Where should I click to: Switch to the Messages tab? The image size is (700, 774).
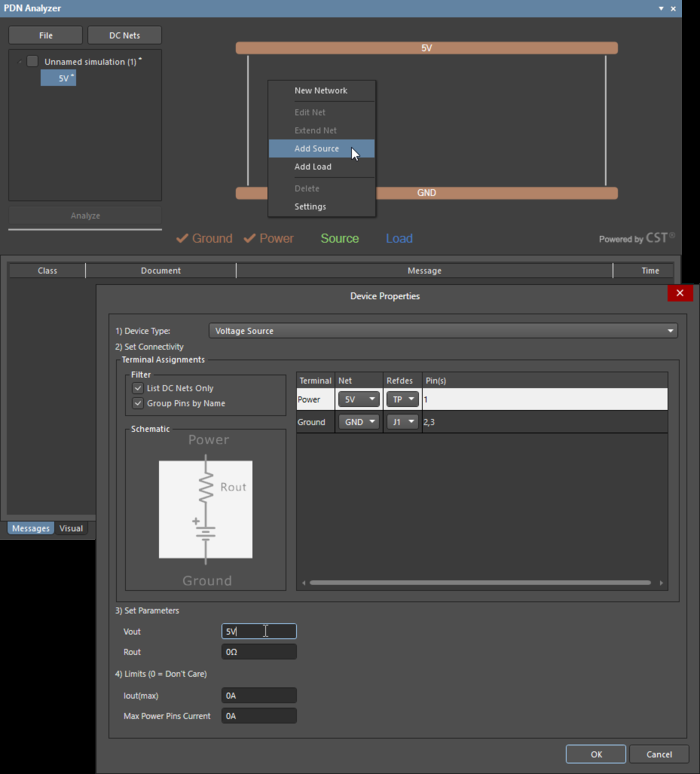click(x=31, y=528)
